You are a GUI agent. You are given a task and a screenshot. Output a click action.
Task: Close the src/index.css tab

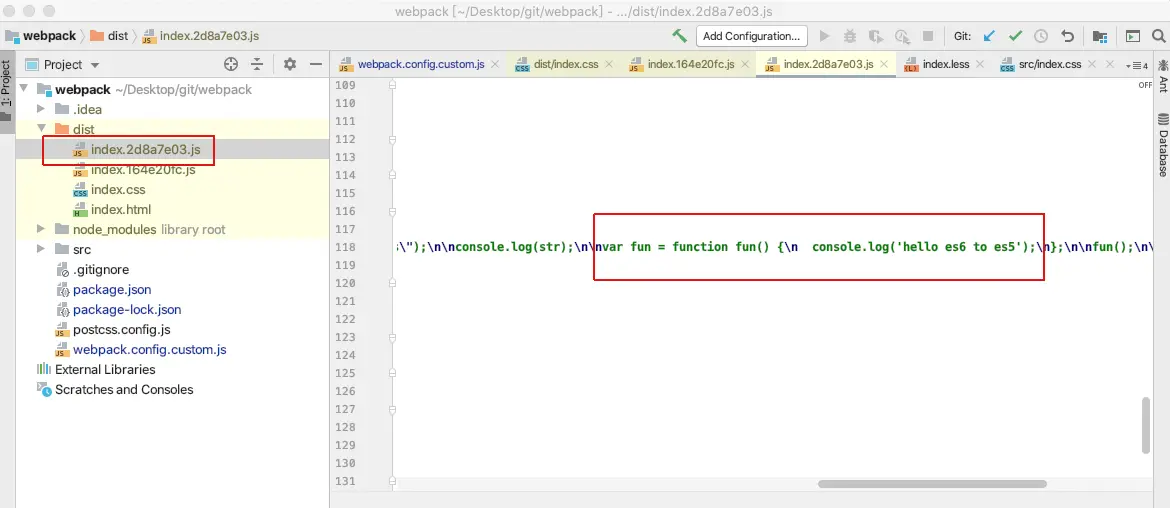[x=1092, y=65]
